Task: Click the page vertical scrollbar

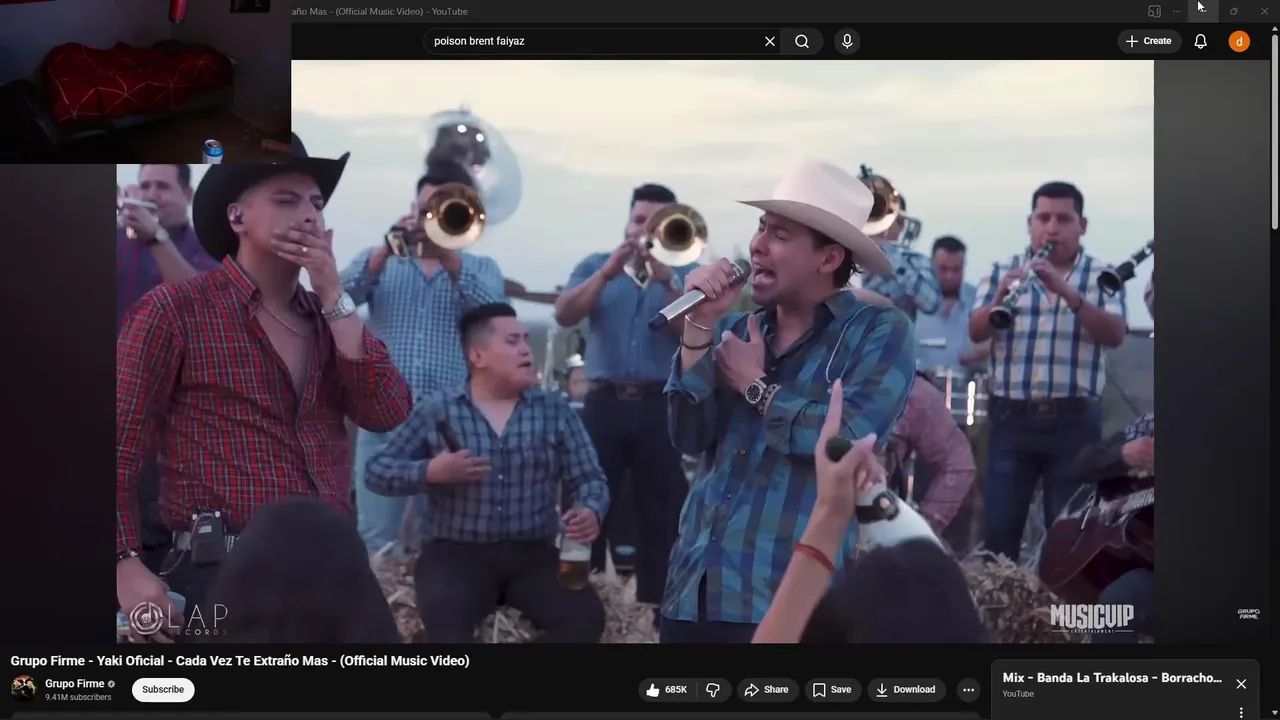Action: coord(1274,130)
